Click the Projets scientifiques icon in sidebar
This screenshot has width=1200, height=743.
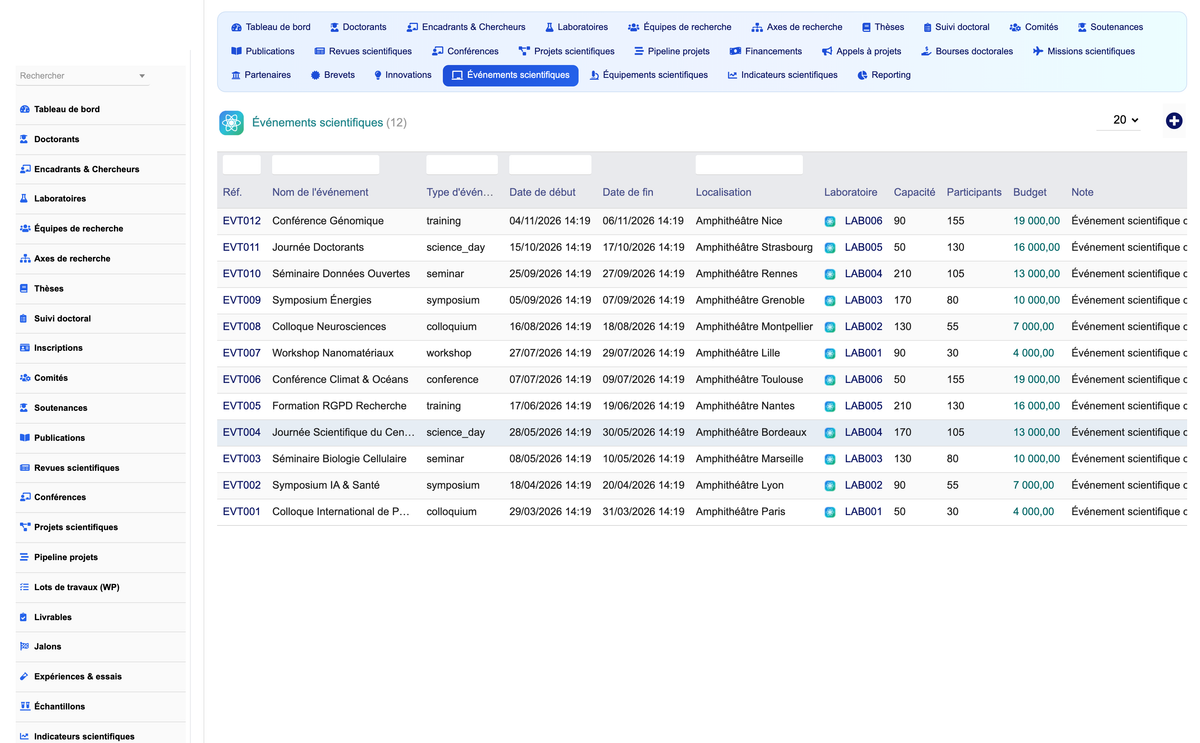24,527
